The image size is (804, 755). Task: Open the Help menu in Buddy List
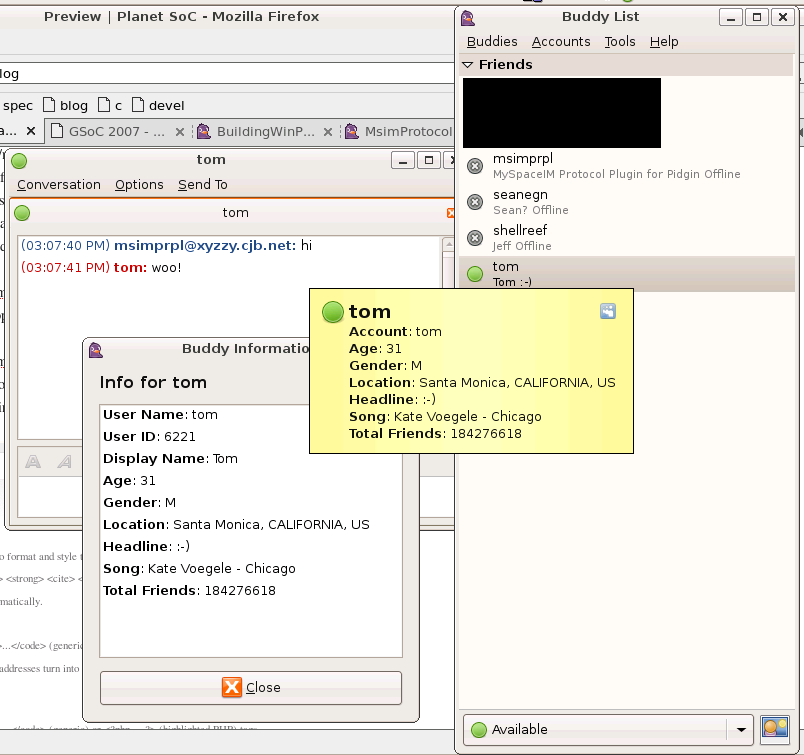(664, 42)
